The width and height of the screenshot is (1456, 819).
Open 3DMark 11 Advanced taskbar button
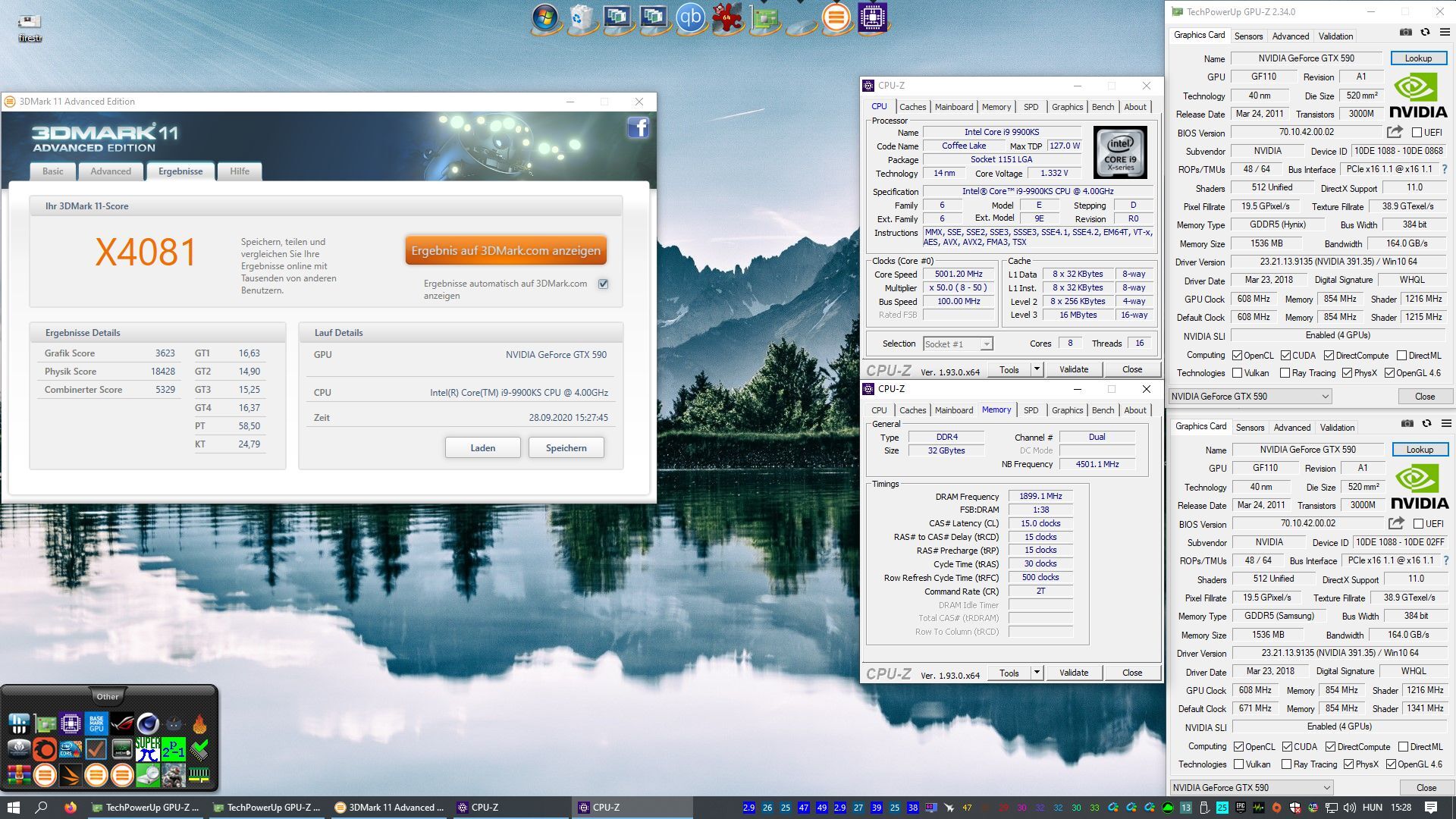click(390, 808)
